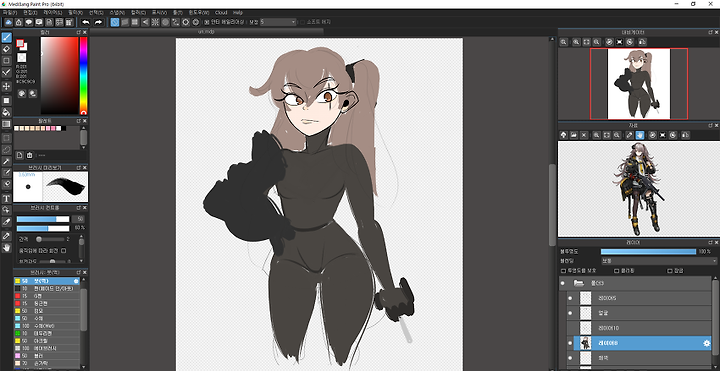Enable the circle snap guide
Image resolution: width=720 pixels, height=371 pixels.
point(165,22)
